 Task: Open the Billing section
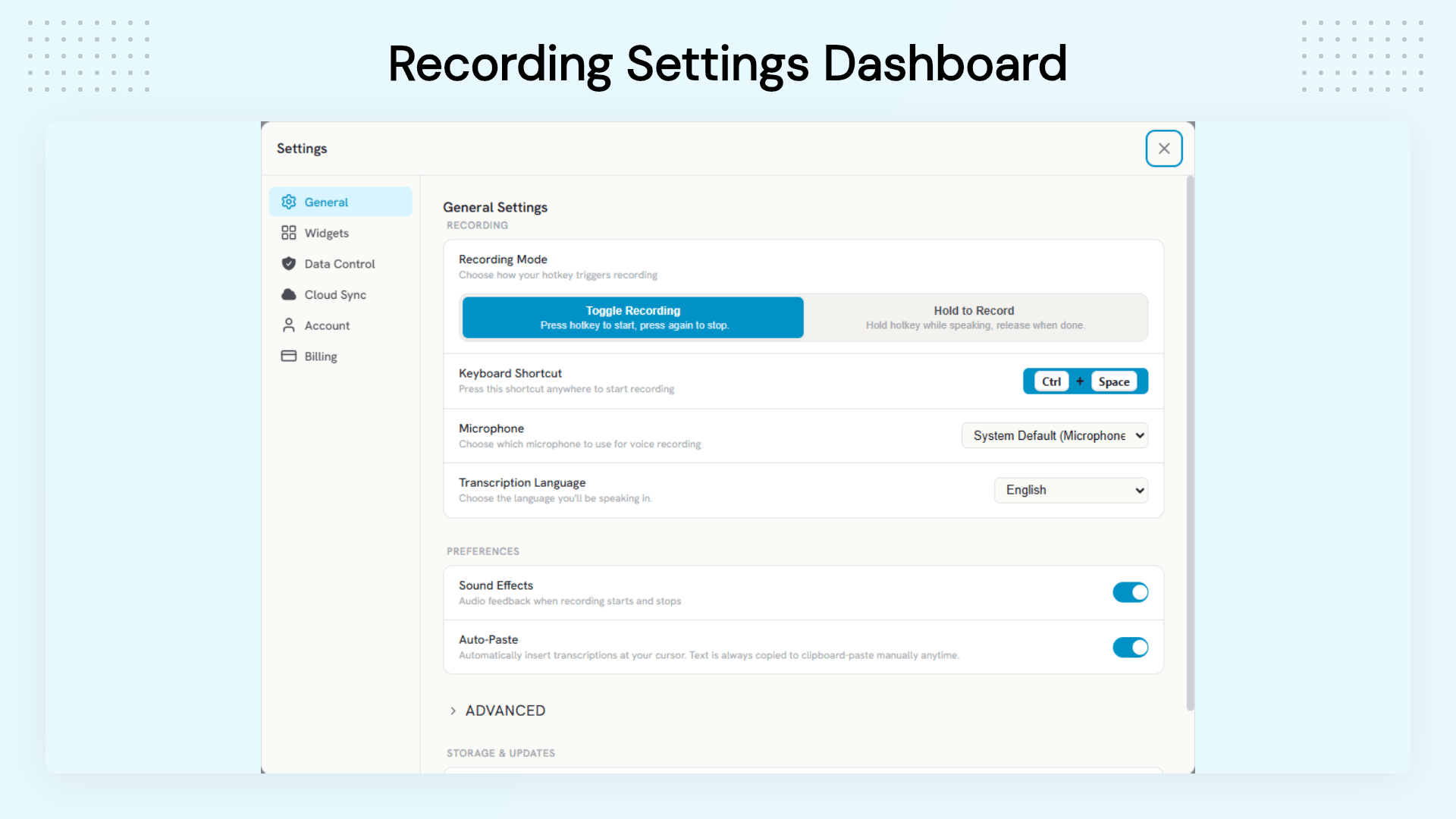[340, 356]
